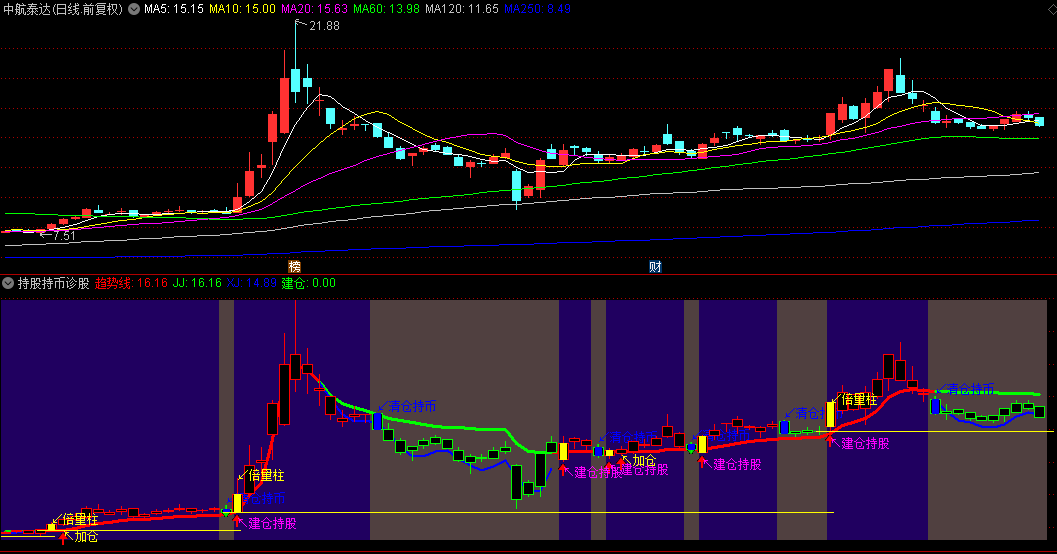
Task: Open the dropdown beside 中航泰达 chart title
Action: pos(134,9)
